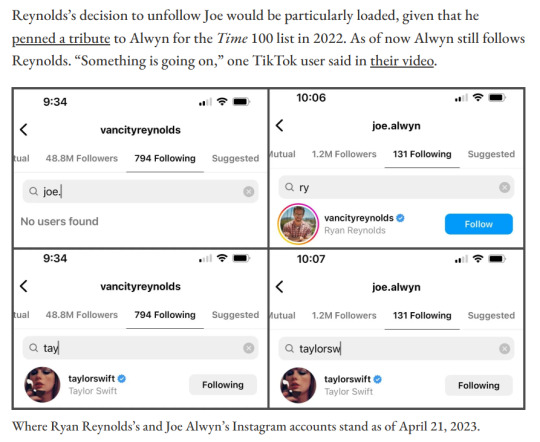Viewport: 540px width, 442px height.
Task: Select the 1.2M Followers tab, top-right panel
Action: pyautogui.click(x=344, y=154)
